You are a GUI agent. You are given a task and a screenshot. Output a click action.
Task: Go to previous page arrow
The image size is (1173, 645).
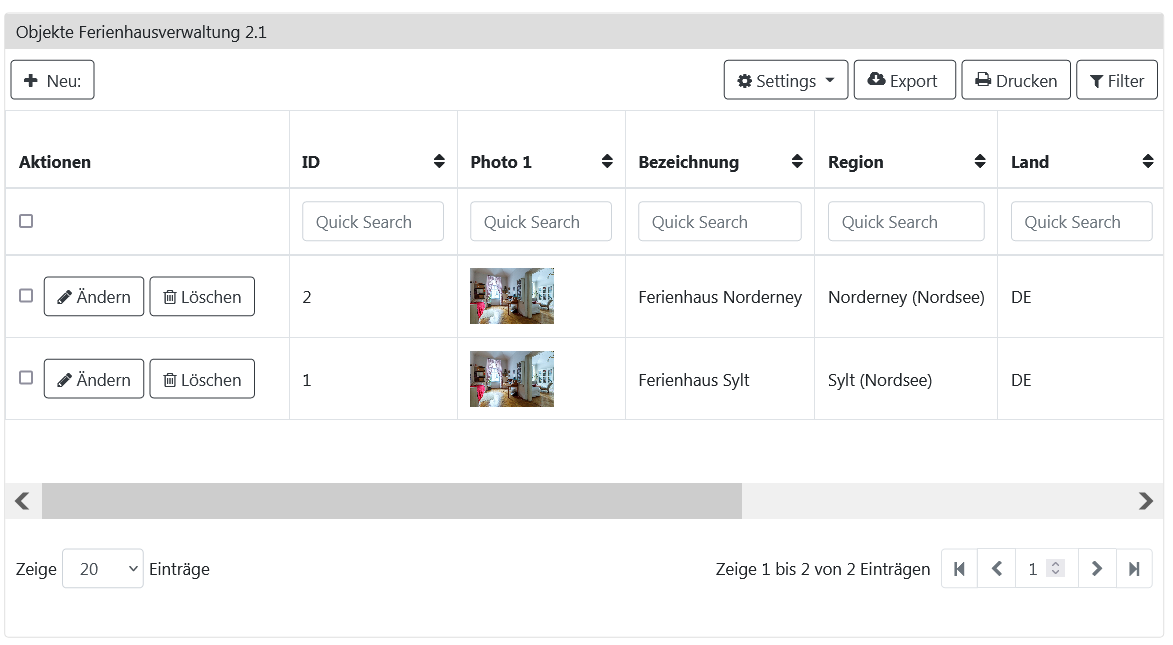(996, 569)
